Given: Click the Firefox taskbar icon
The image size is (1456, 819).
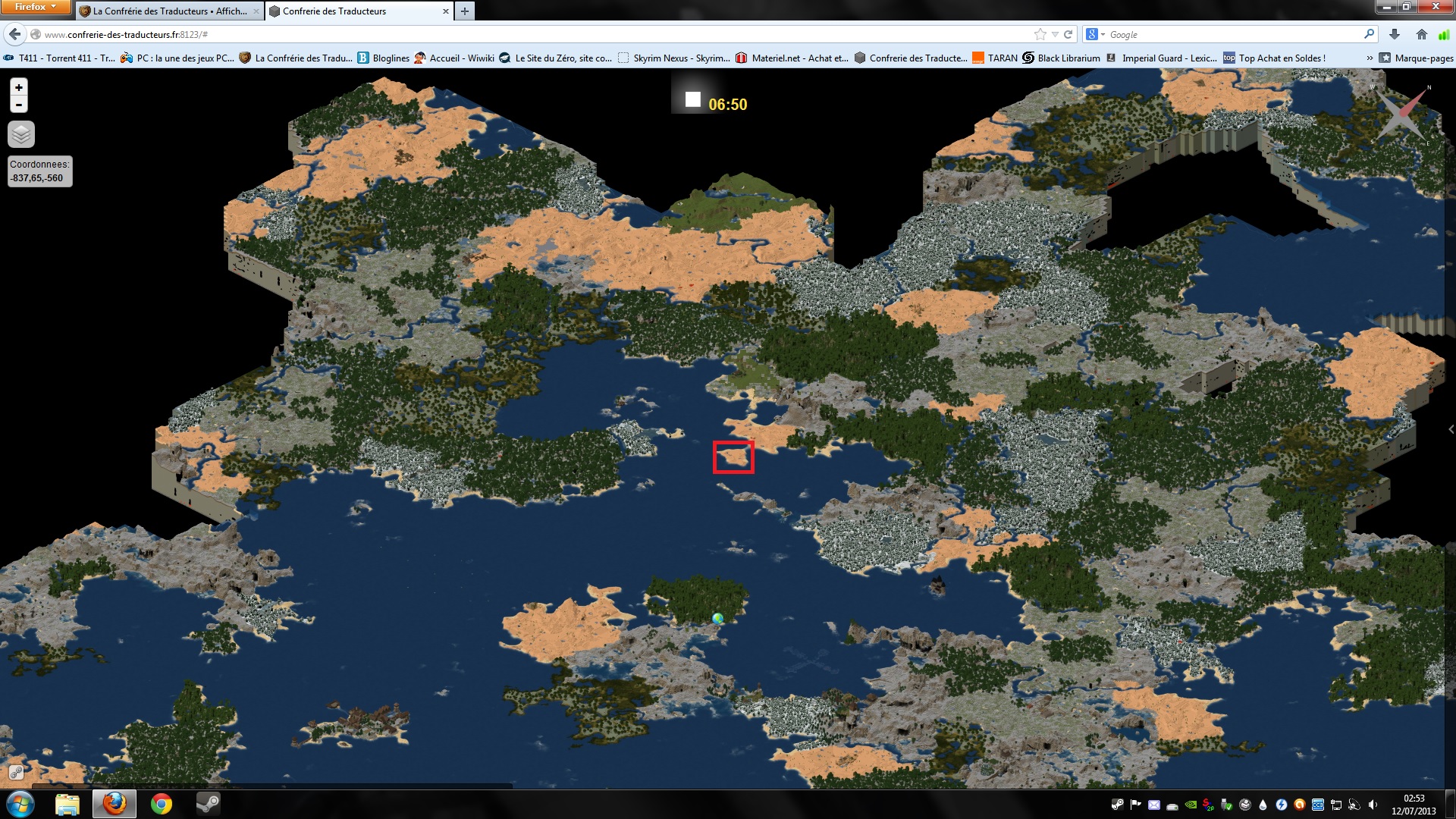Looking at the screenshot, I should pyautogui.click(x=115, y=804).
